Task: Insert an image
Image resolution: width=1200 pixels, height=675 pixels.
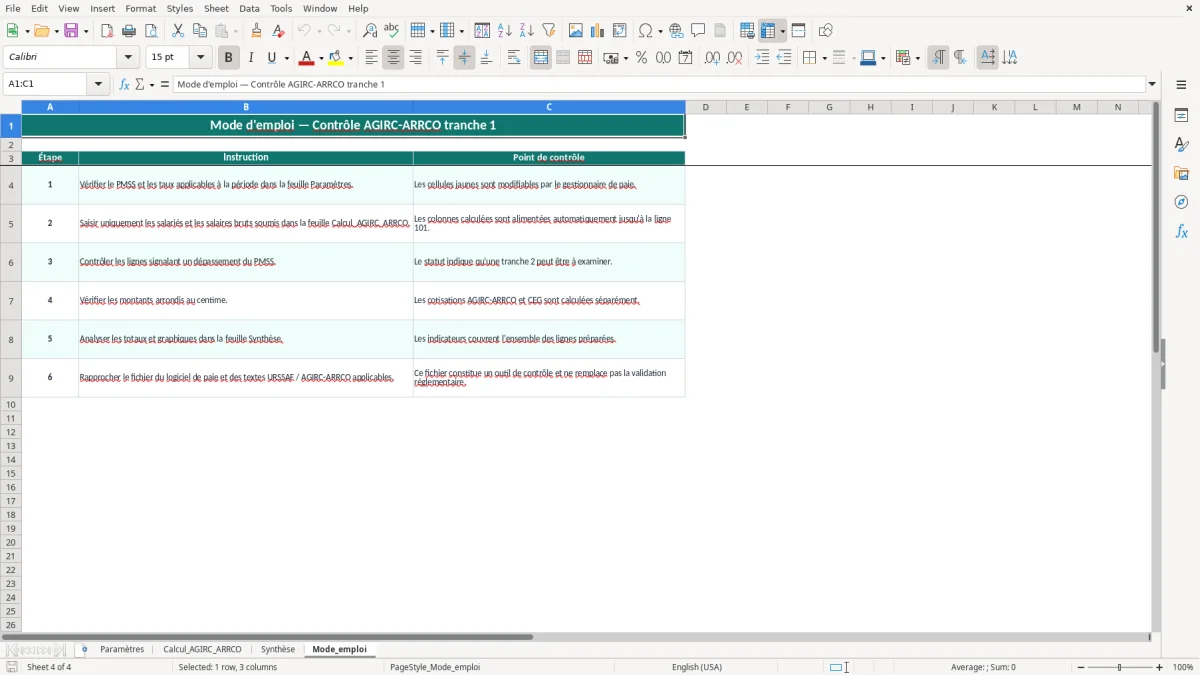Action: point(576,31)
